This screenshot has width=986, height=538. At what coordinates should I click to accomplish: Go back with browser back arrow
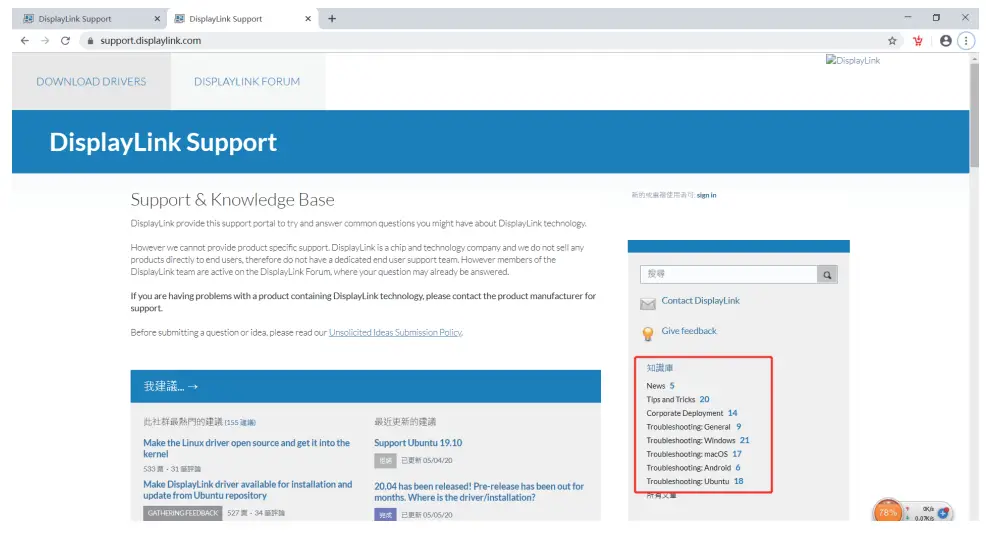25,41
